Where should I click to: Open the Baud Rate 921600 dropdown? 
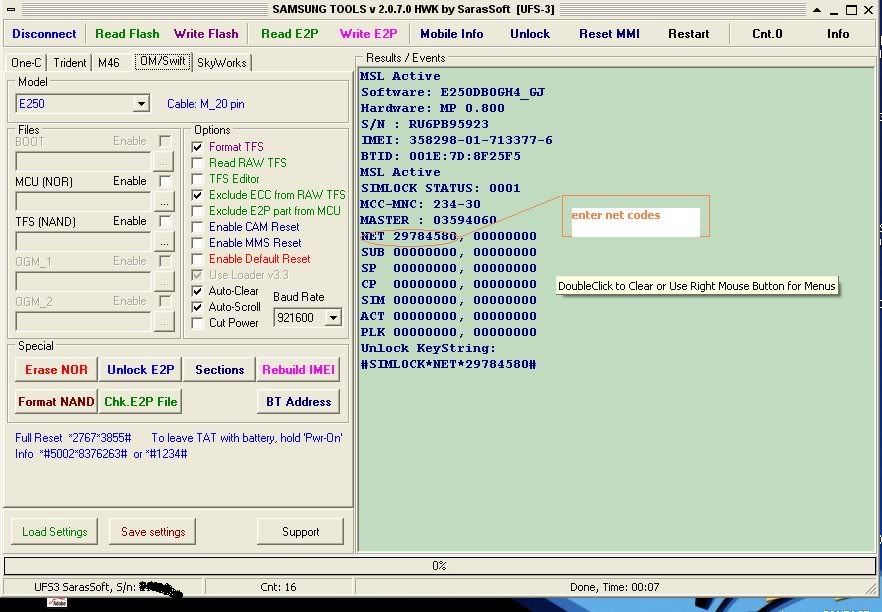pyautogui.click(x=334, y=318)
